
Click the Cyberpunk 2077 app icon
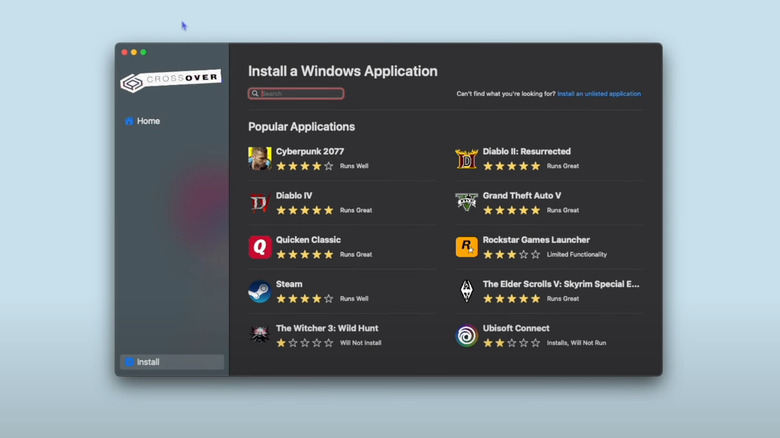pos(260,158)
